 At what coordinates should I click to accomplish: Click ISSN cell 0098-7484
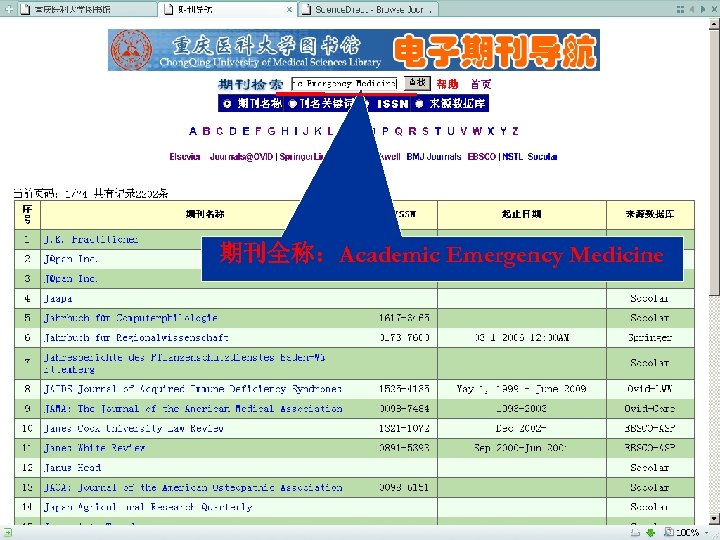[x=405, y=408]
